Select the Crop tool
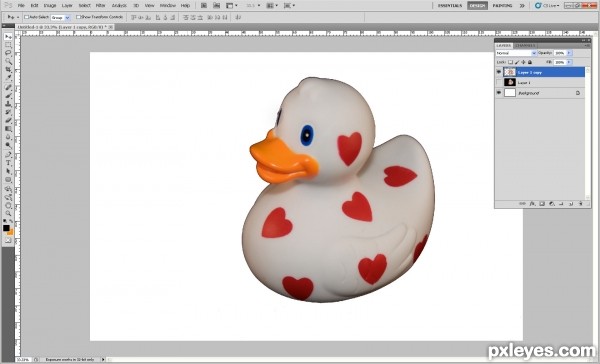This screenshot has height=364, width=600. 8,70
